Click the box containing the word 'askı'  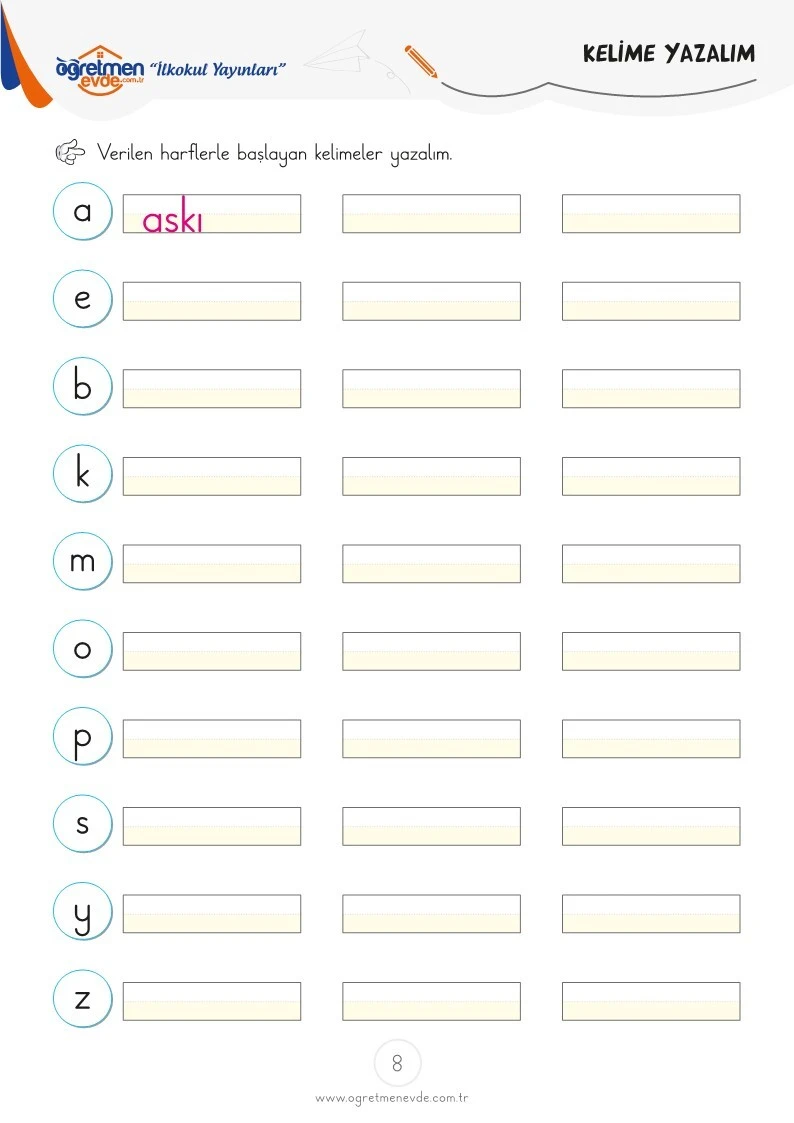[212, 213]
